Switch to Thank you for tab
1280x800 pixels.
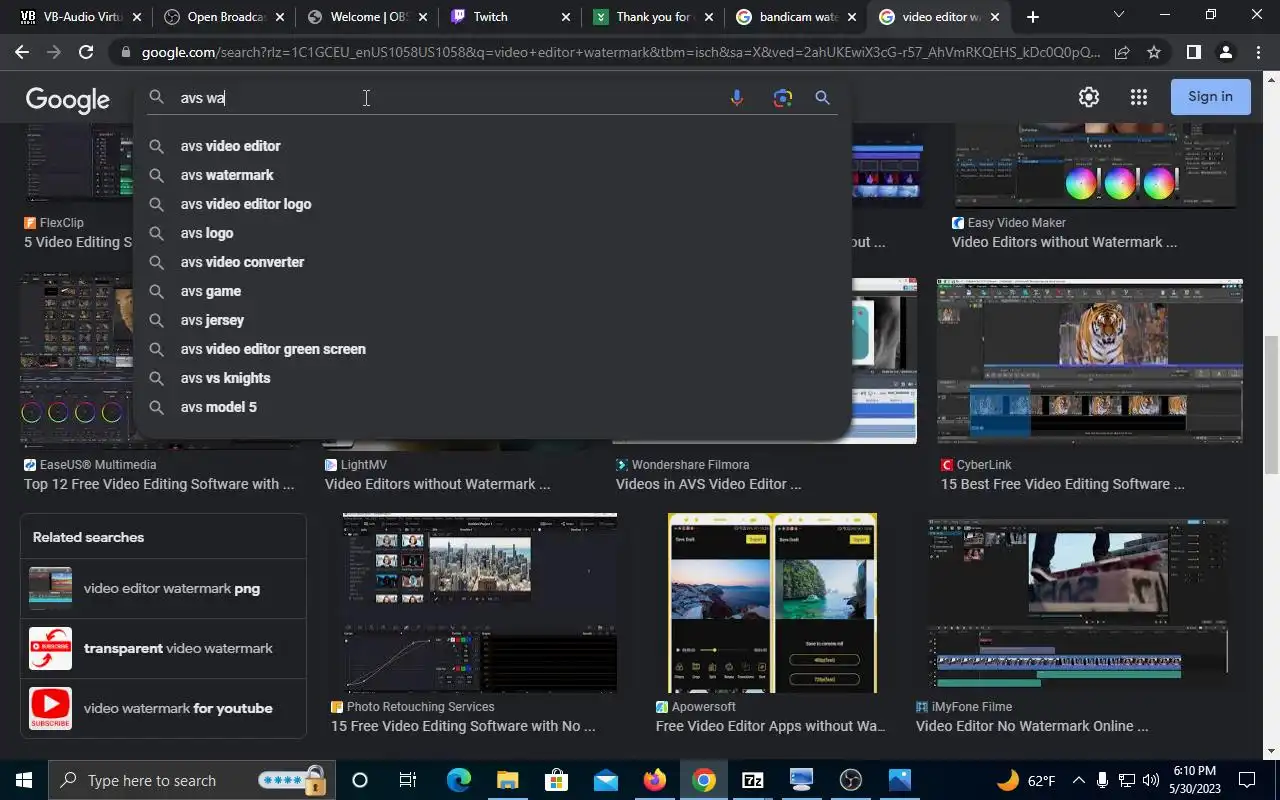click(x=655, y=17)
